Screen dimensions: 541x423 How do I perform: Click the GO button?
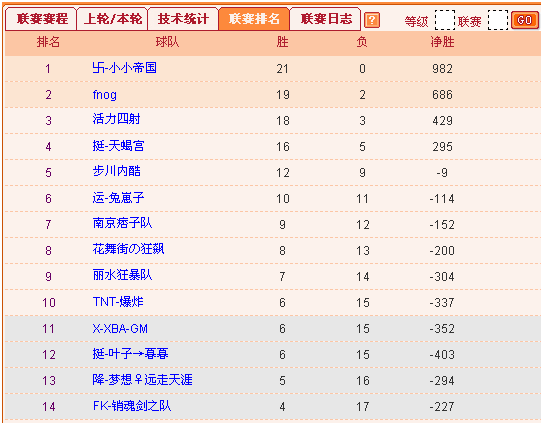[x=524, y=20]
